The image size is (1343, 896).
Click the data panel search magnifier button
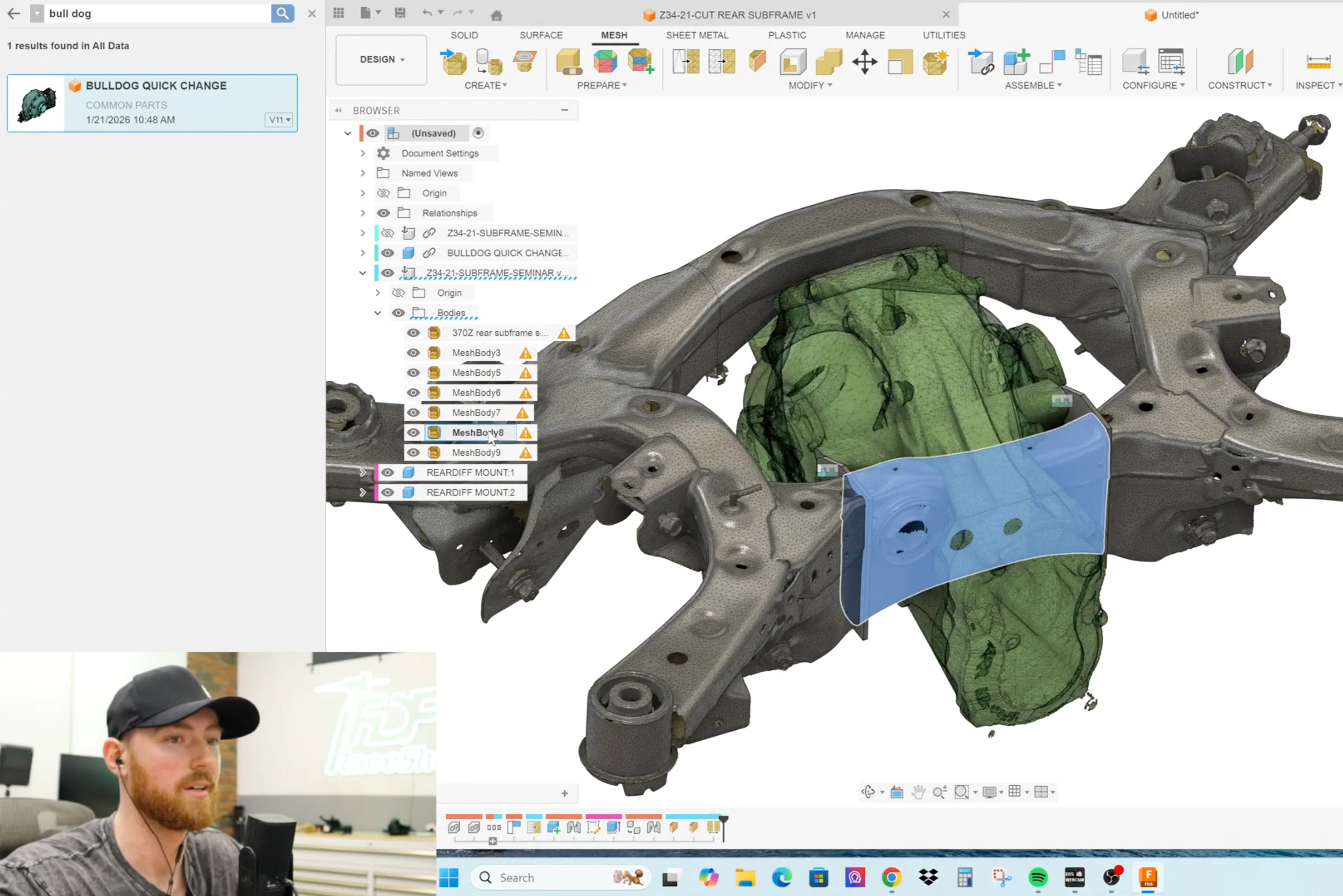coord(282,13)
